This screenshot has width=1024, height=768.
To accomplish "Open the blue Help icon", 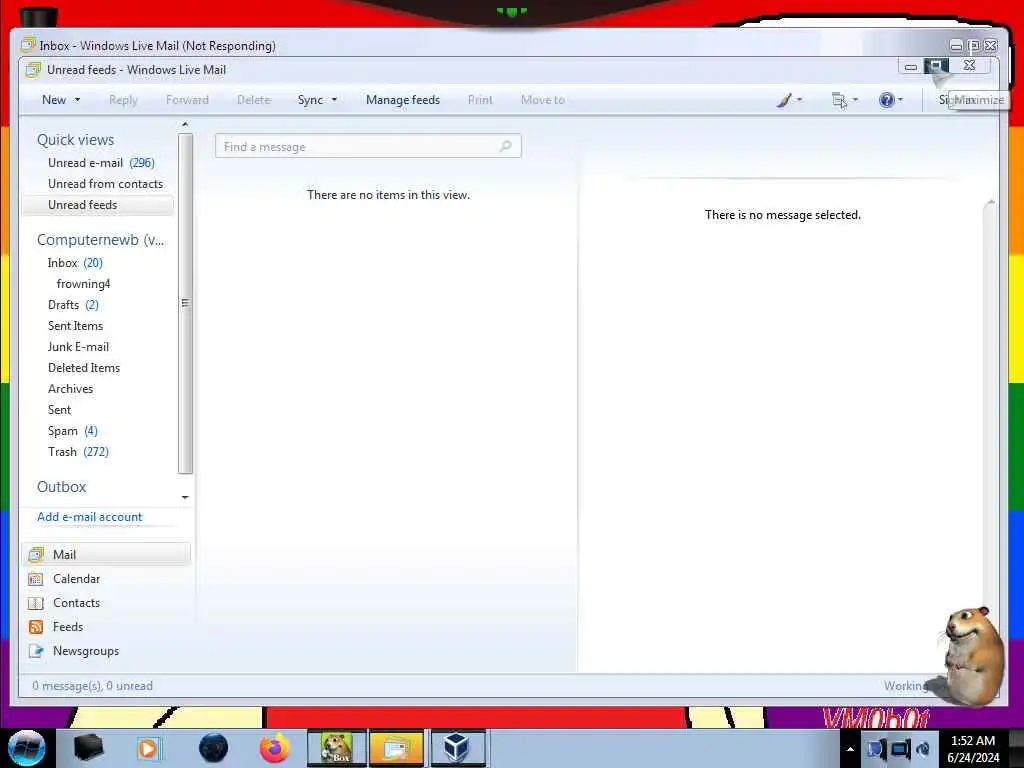I will point(886,100).
